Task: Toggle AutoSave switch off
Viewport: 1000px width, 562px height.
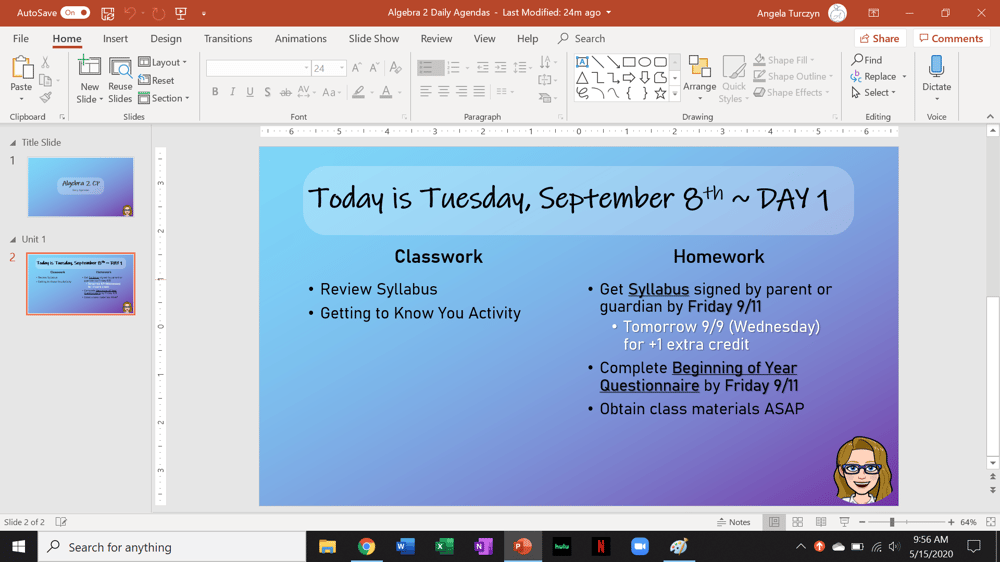Action: (75, 13)
